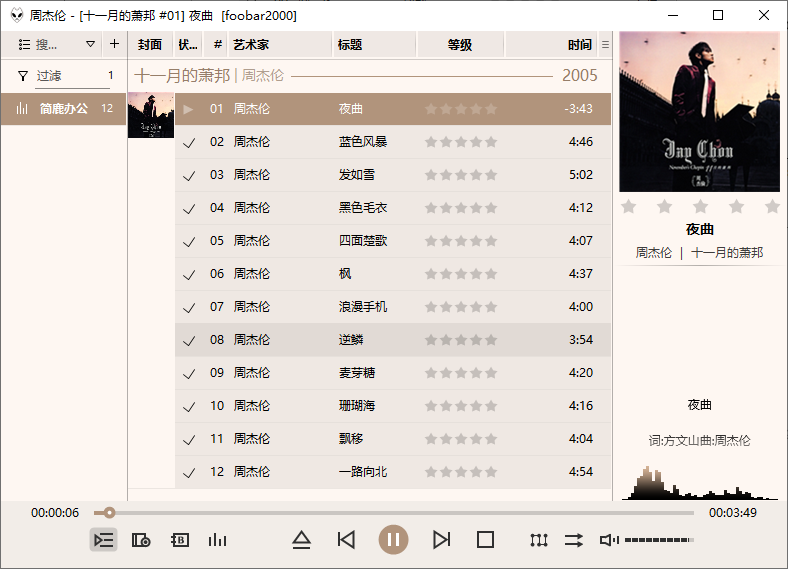Image resolution: width=788 pixels, height=569 pixels.
Task: Select track 08 逆鳞
Action: tap(393, 340)
